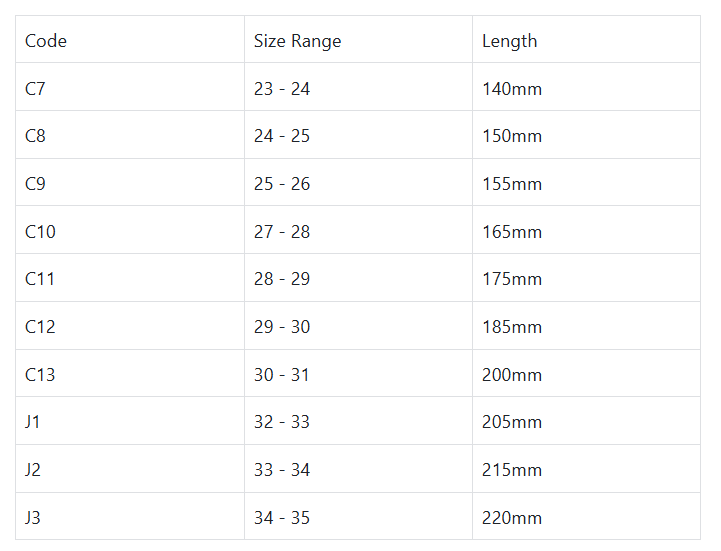Click the 185mm length cell

512,327
